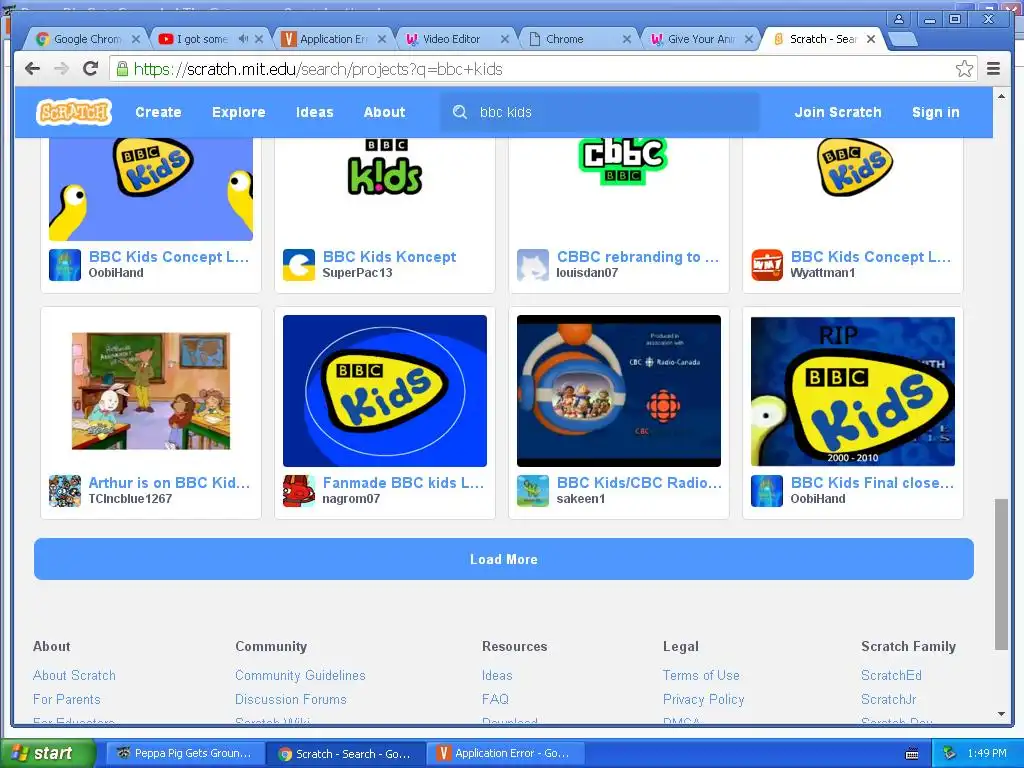Open louisdan07's avatar icon
Image resolution: width=1024 pixels, height=768 pixels.
(533, 264)
